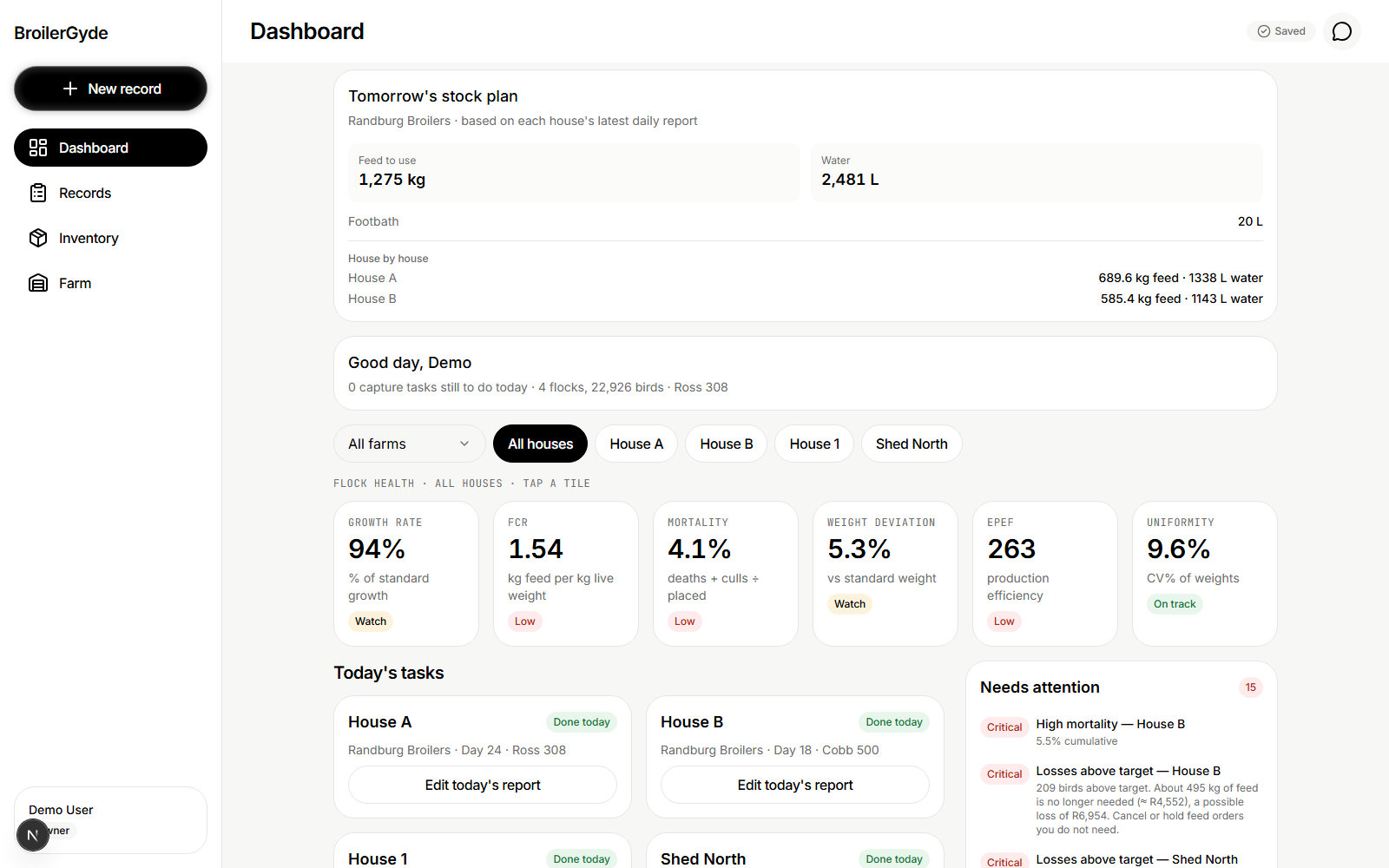Click the Saved checkmark status icon
Viewport: 1389px width, 868px height.
click(x=1264, y=31)
